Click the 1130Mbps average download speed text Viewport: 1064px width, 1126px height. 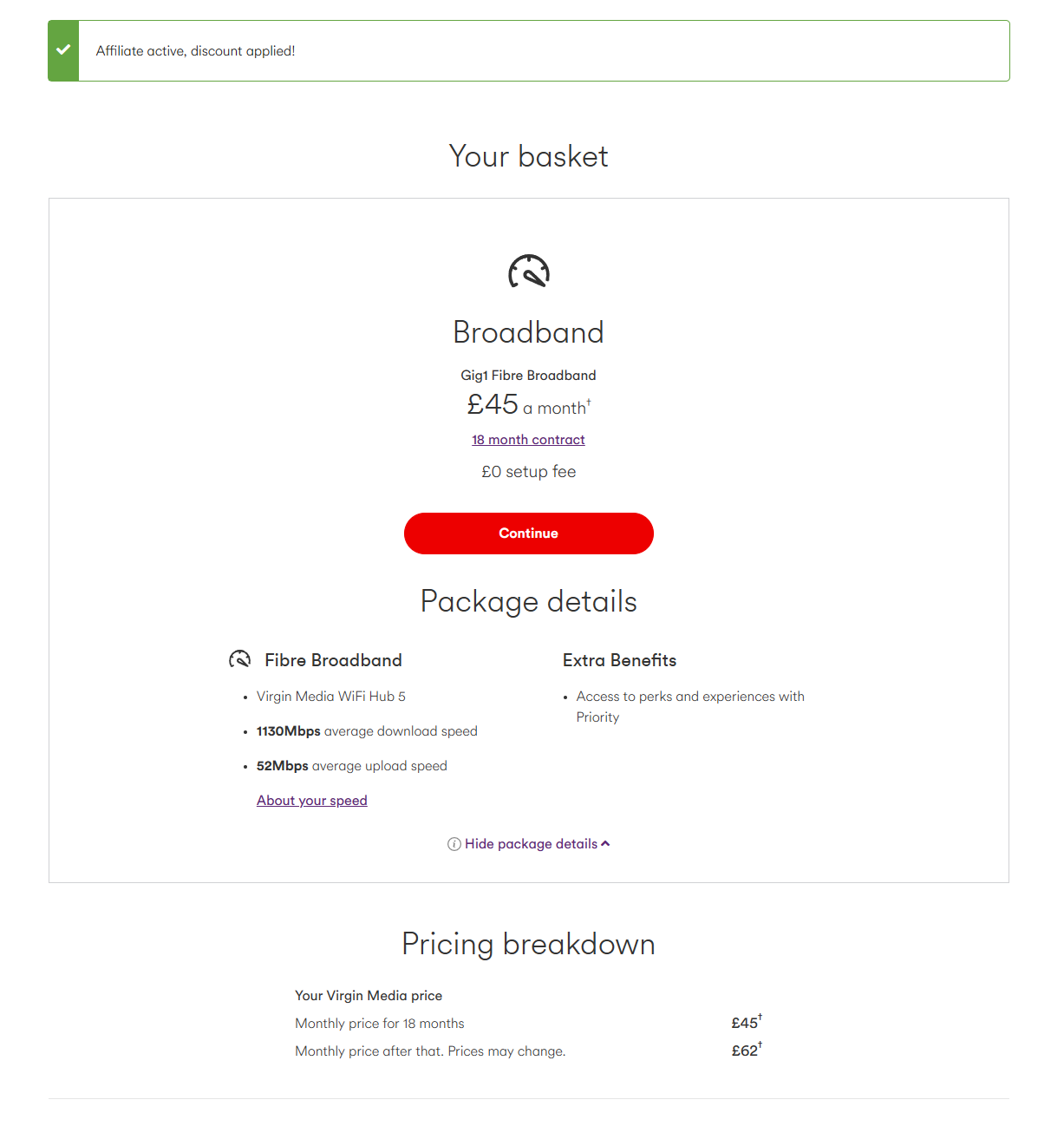tap(367, 731)
